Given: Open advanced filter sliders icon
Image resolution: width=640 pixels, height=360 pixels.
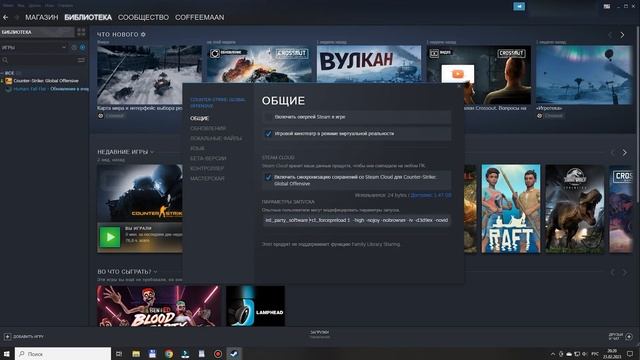Looking at the screenshot, I should tap(81, 60).
